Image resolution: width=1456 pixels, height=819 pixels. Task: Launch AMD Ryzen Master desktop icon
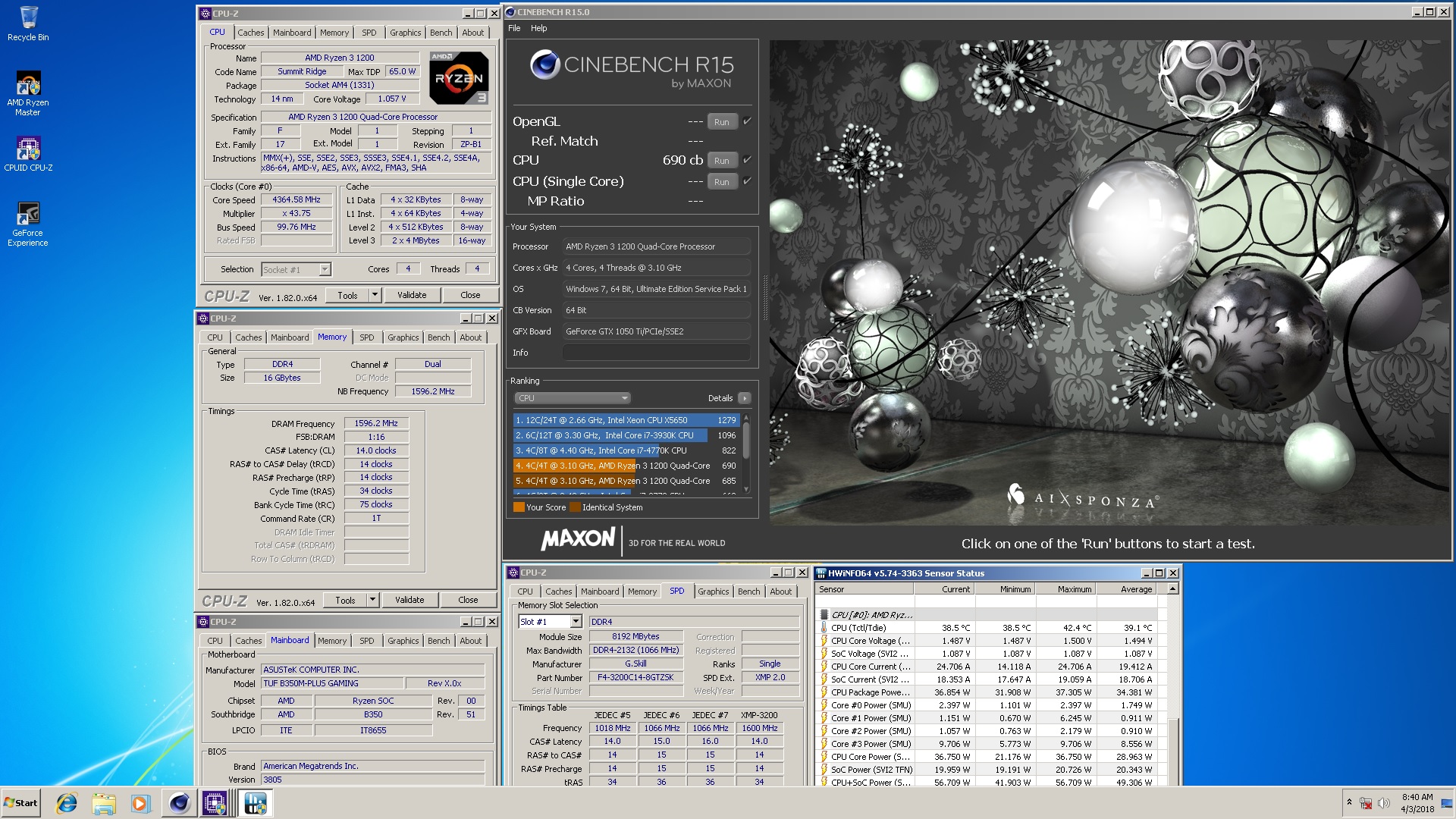coord(28,93)
